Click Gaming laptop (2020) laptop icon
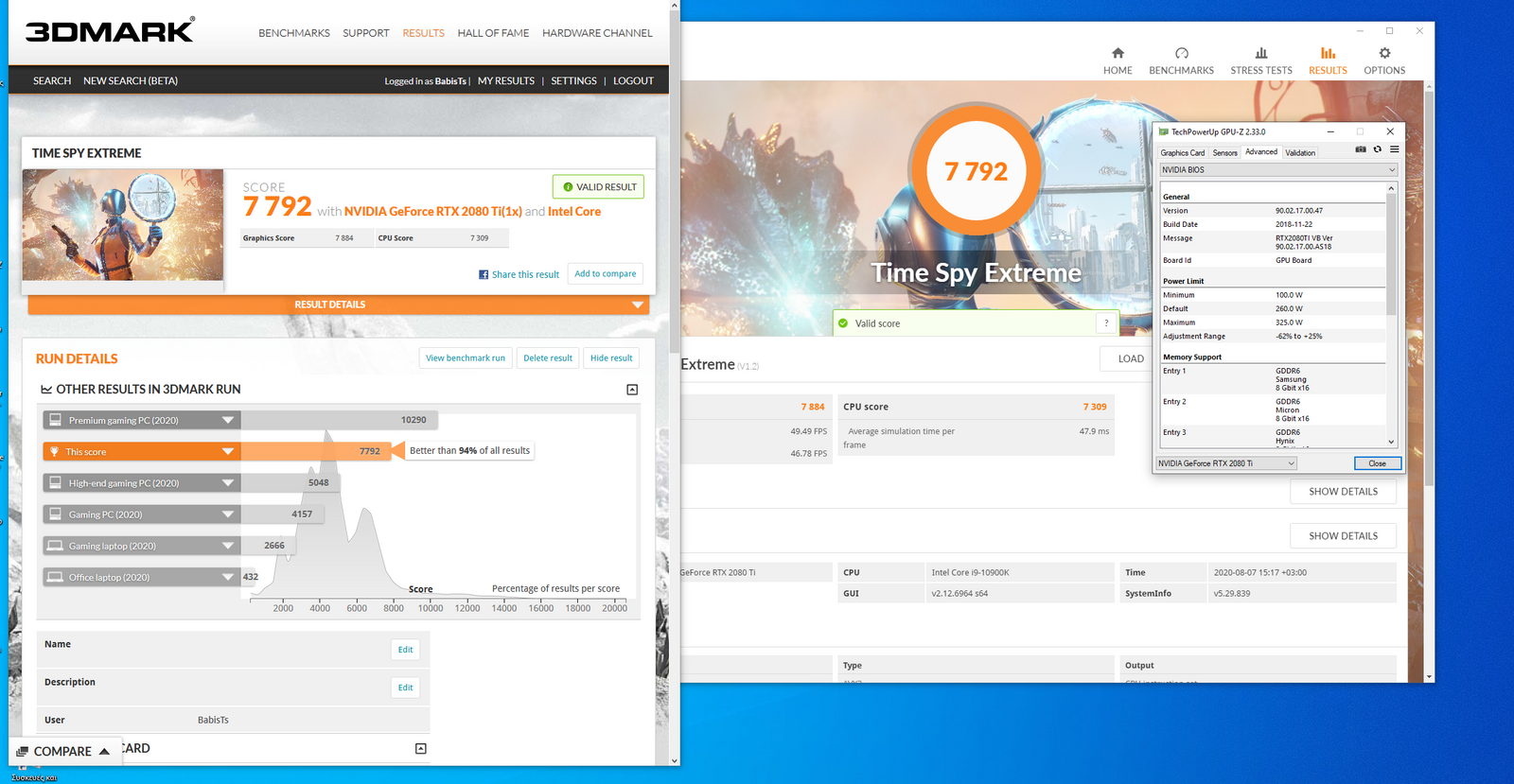 [55, 546]
